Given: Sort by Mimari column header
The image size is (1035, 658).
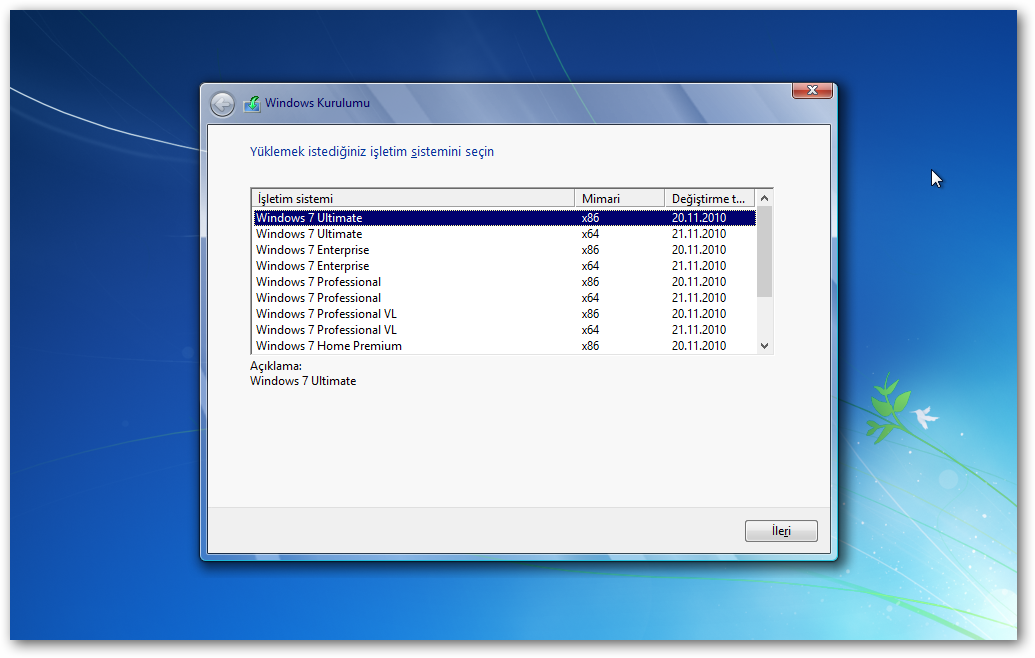Looking at the screenshot, I should coord(619,199).
